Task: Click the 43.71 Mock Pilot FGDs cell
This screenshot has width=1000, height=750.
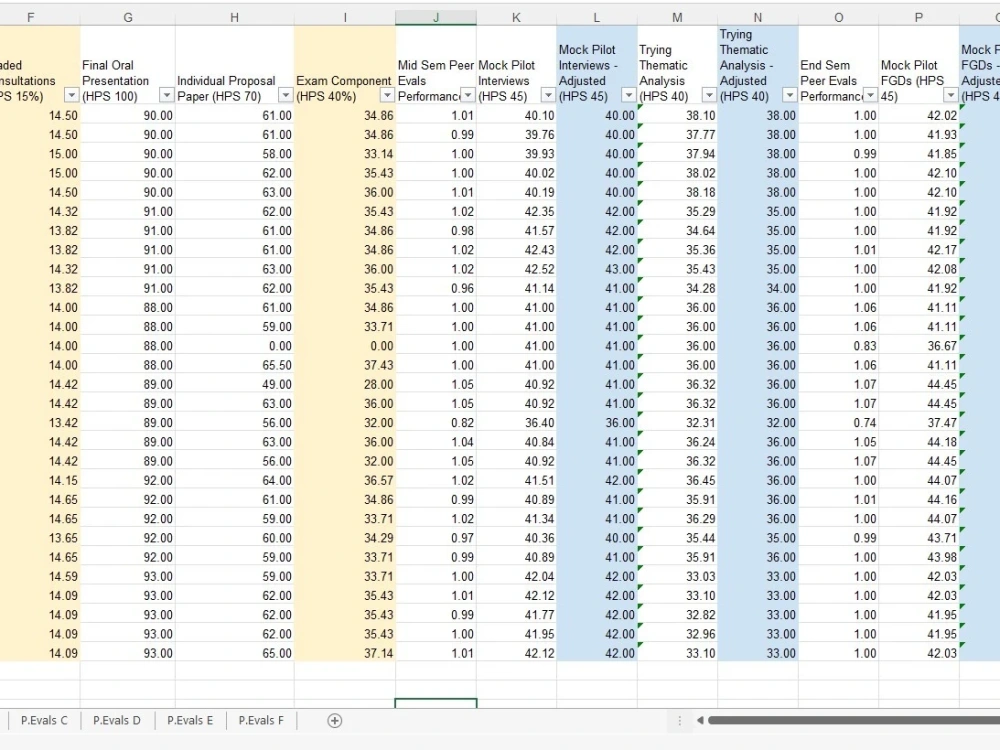Action: (x=919, y=538)
